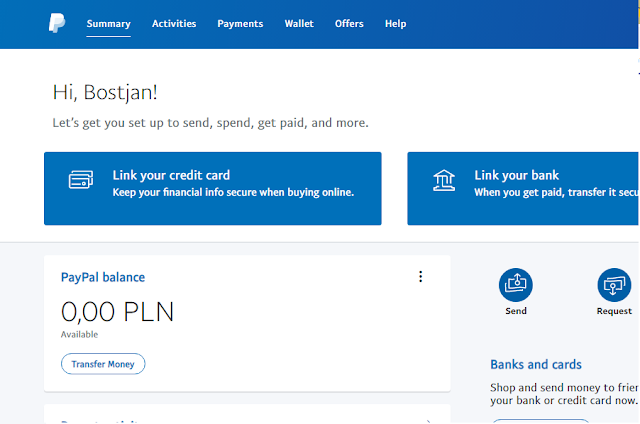Open the Banks and cards link
The height and width of the screenshot is (424, 640).
(x=536, y=364)
